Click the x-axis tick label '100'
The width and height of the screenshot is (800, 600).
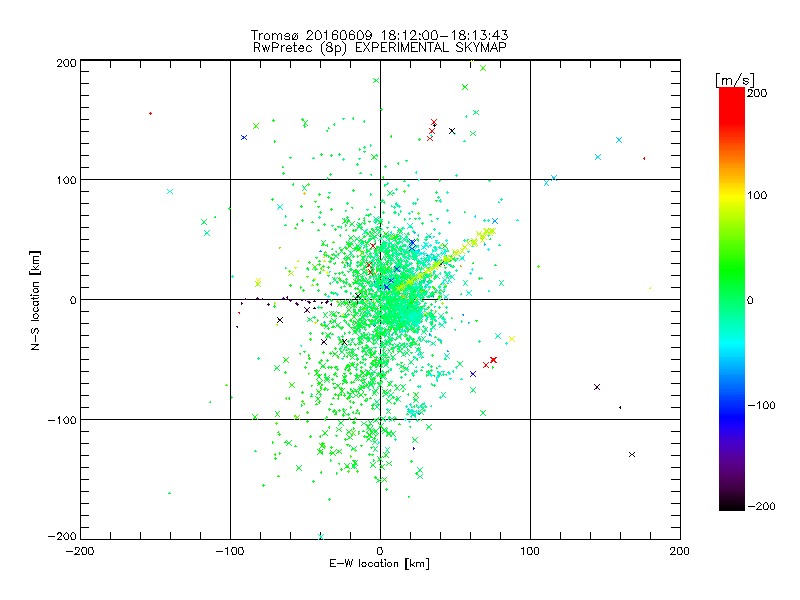coord(530,551)
